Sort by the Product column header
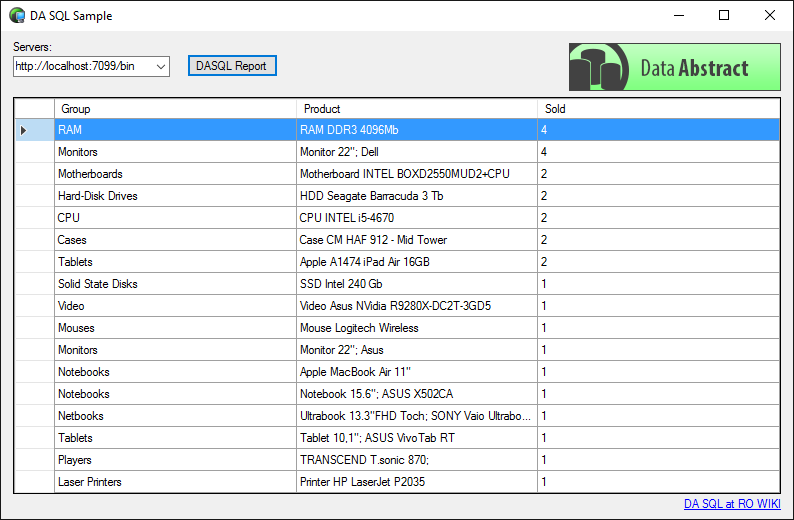Image resolution: width=794 pixels, height=520 pixels. pos(416,109)
